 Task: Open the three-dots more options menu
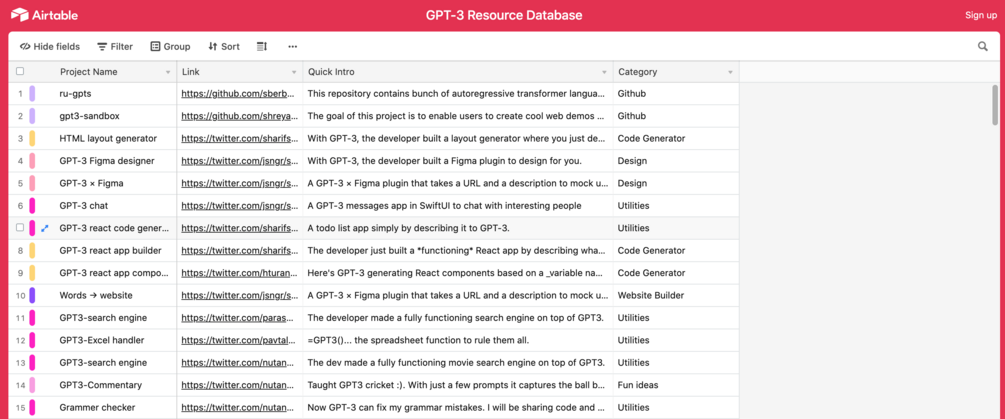point(292,46)
